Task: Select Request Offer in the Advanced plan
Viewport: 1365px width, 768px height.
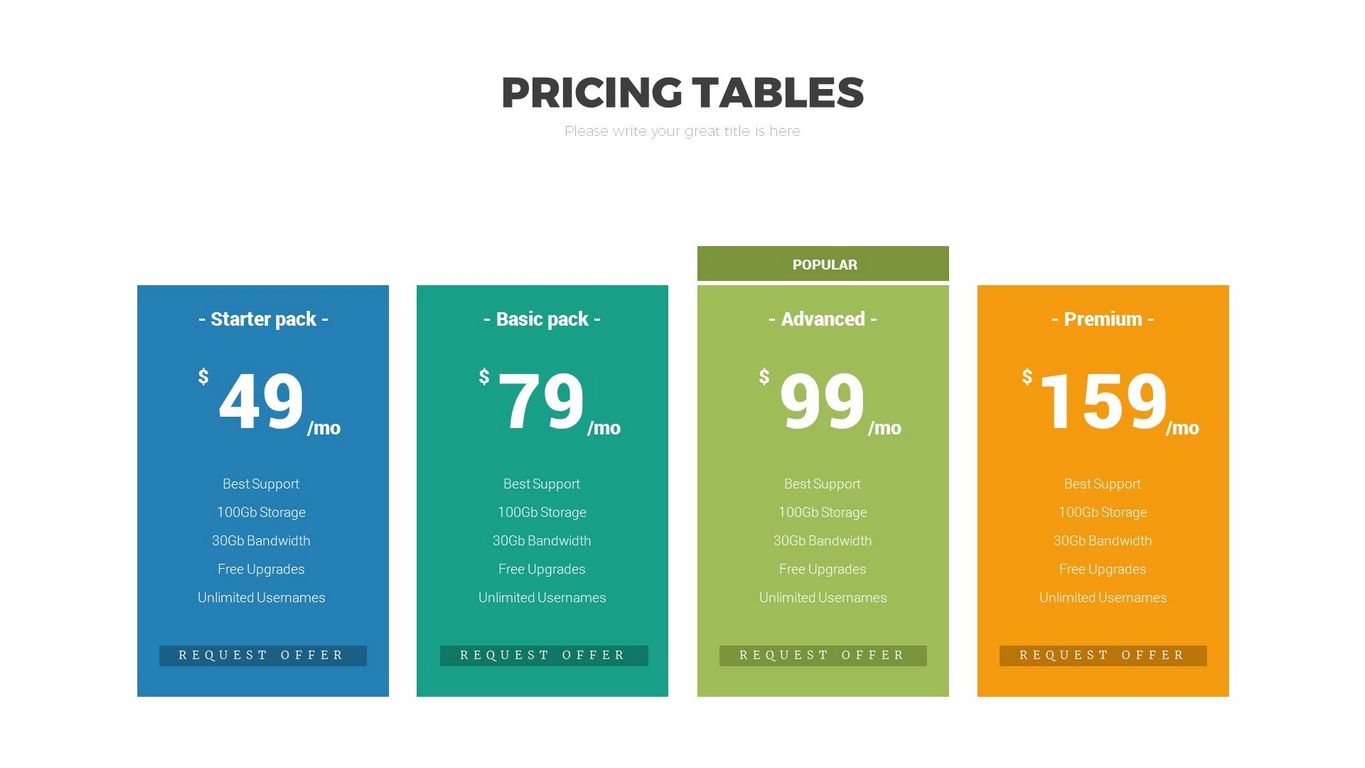Action: tap(822, 655)
